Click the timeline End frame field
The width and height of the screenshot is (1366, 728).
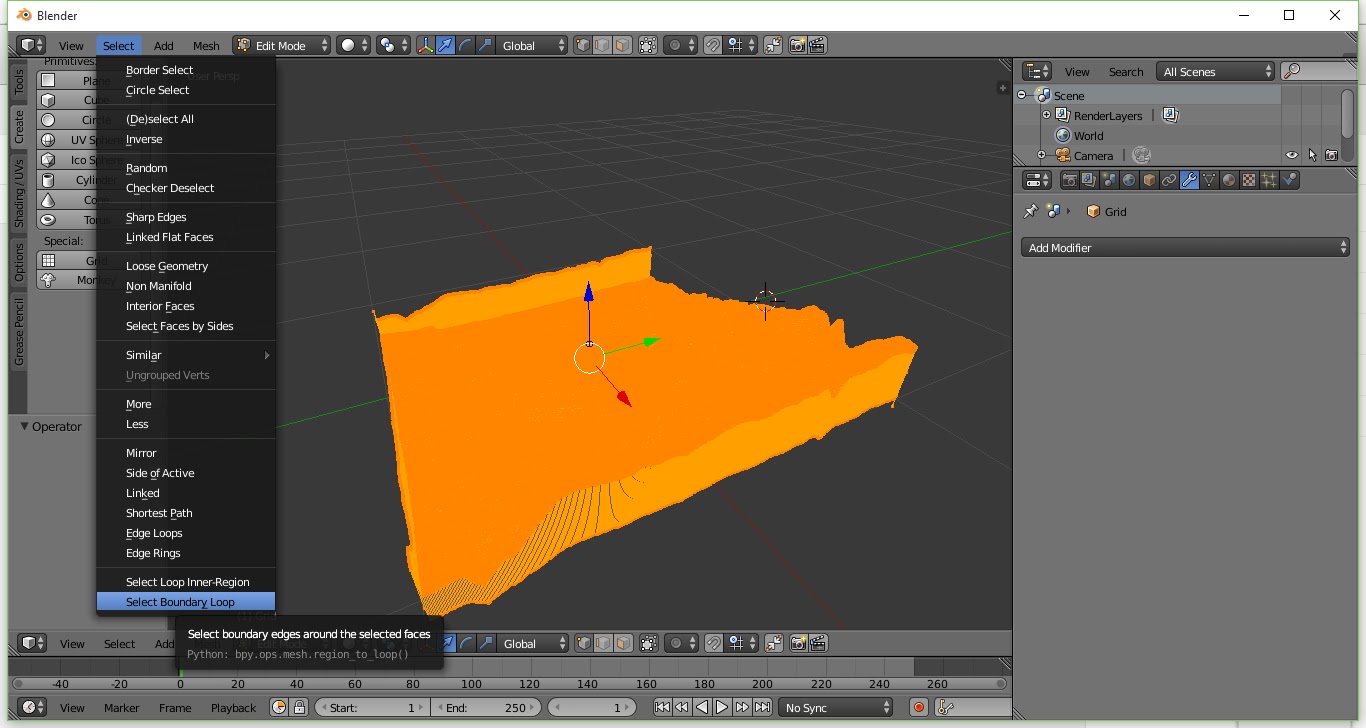(x=486, y=707)
